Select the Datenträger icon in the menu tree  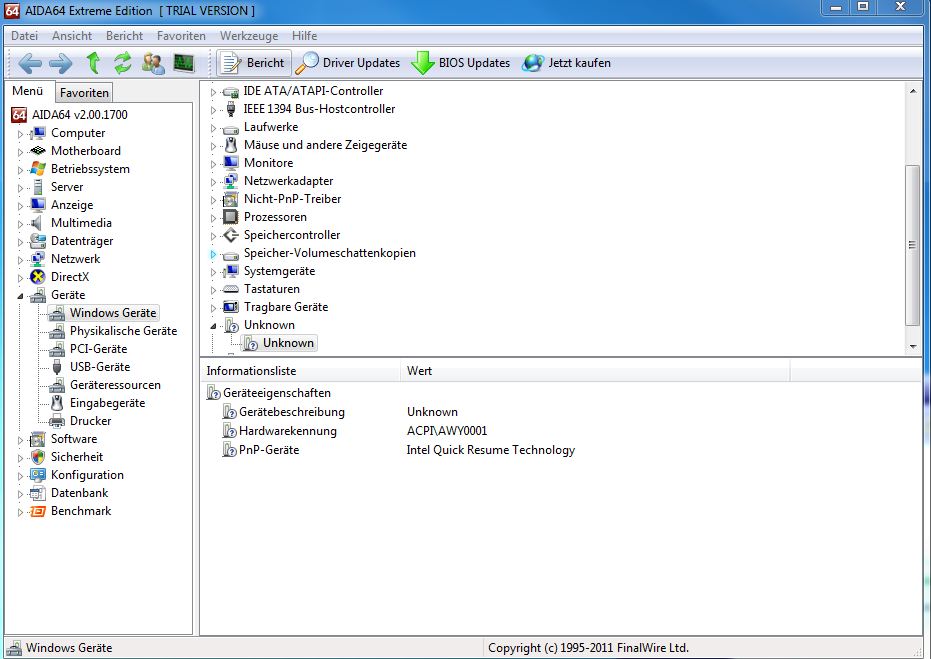pos(37,240)
